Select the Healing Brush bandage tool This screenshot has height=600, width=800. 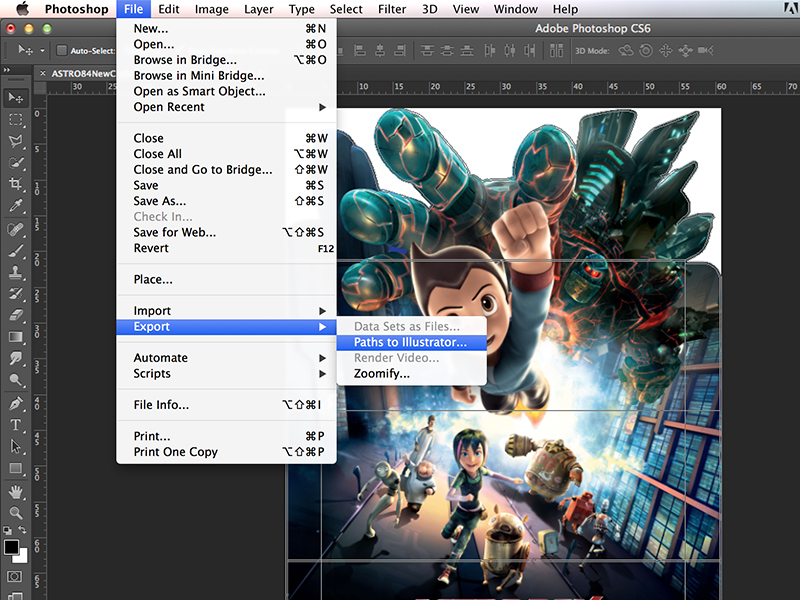(x=16, y=229)
